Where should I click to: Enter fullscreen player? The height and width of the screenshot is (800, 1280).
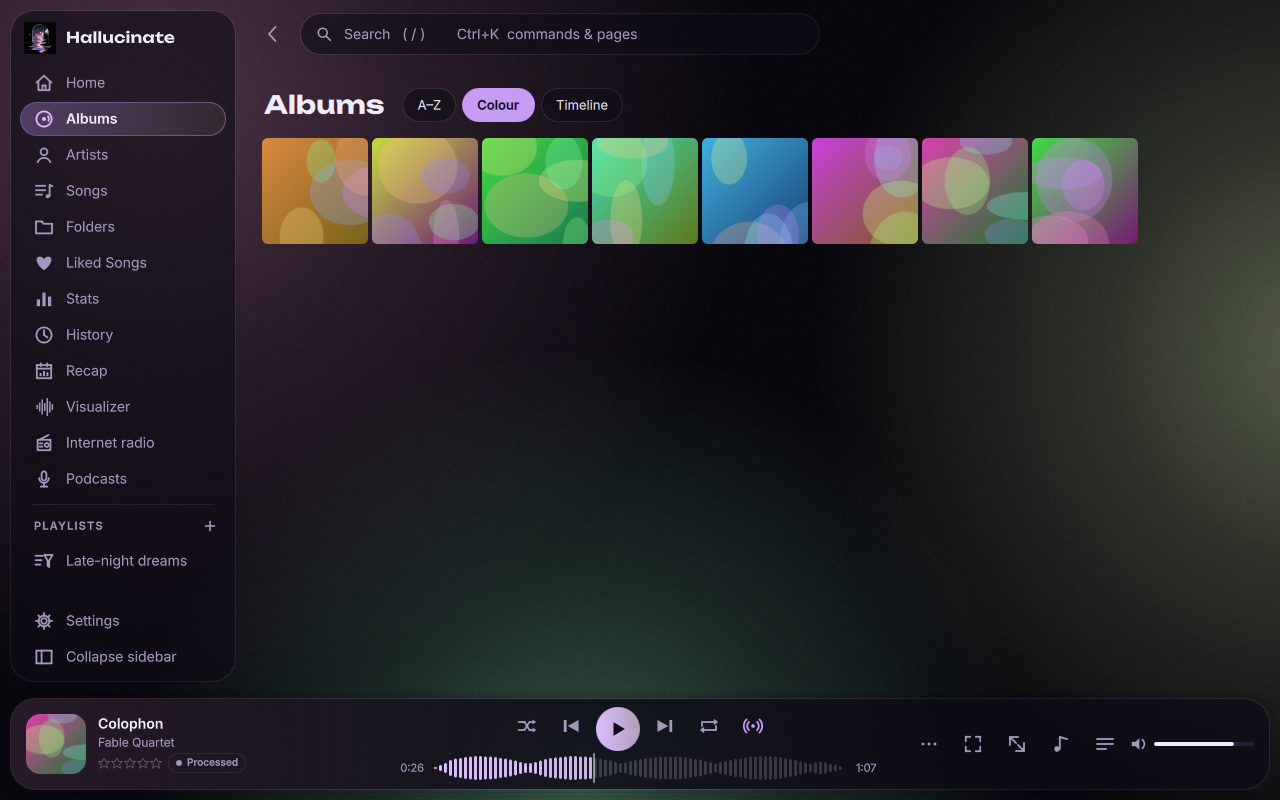pyautogui.click(x=973, y=744)
